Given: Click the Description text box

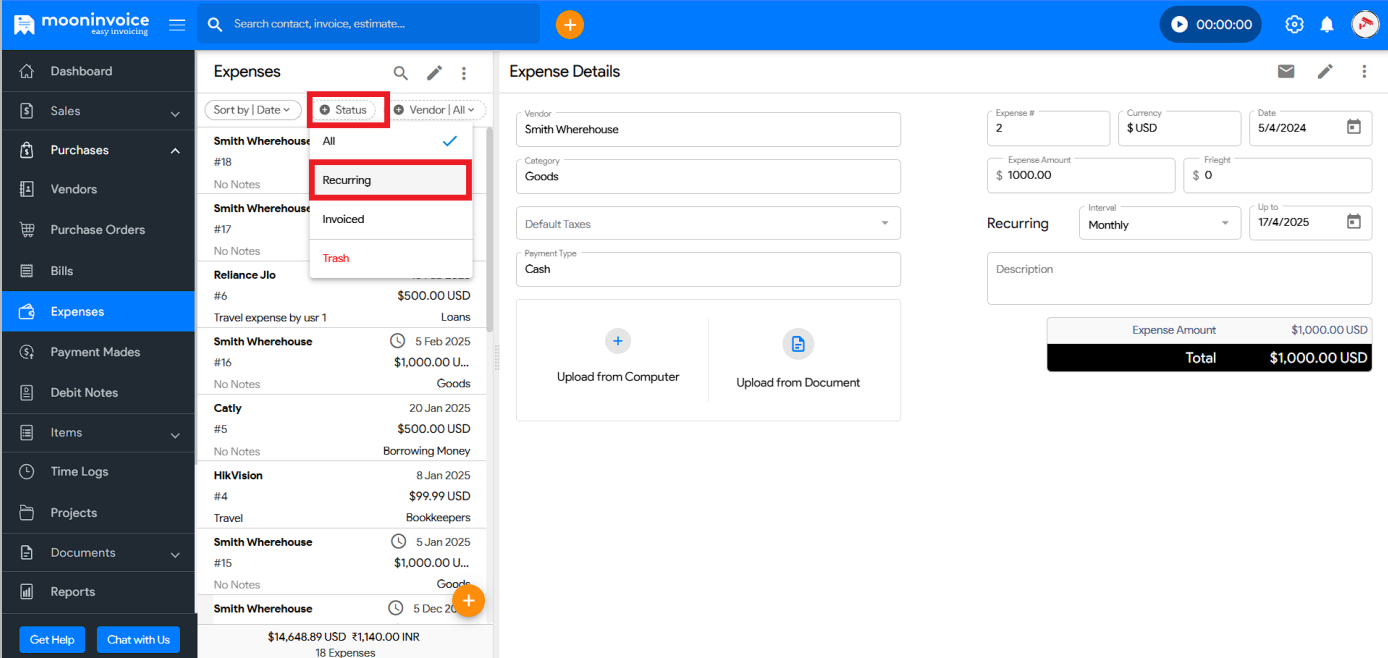Looking at the screenshot, I should 1179,278.
